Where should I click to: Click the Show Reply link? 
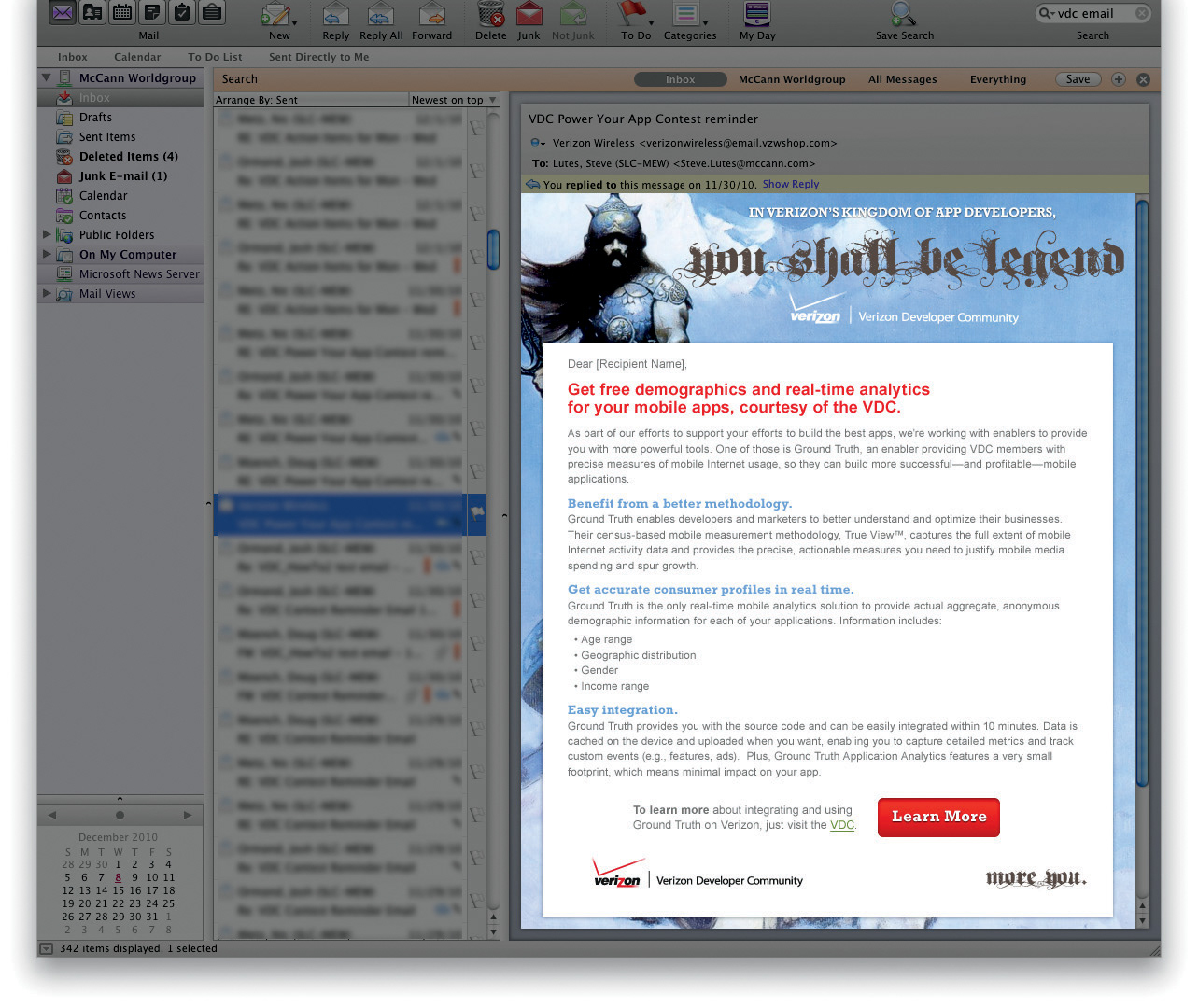coord(790,185)
